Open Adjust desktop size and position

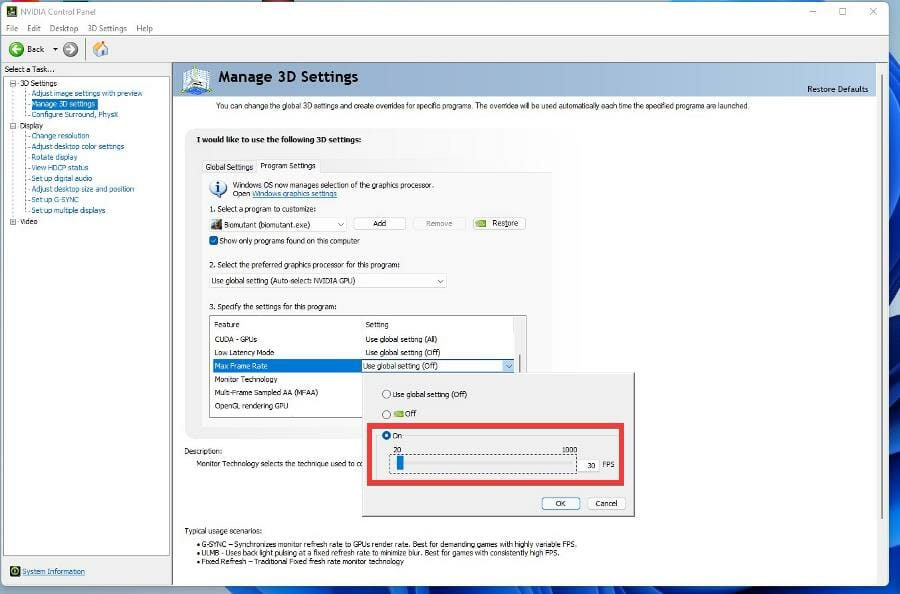pyautogui.click(x=83, y=189)
